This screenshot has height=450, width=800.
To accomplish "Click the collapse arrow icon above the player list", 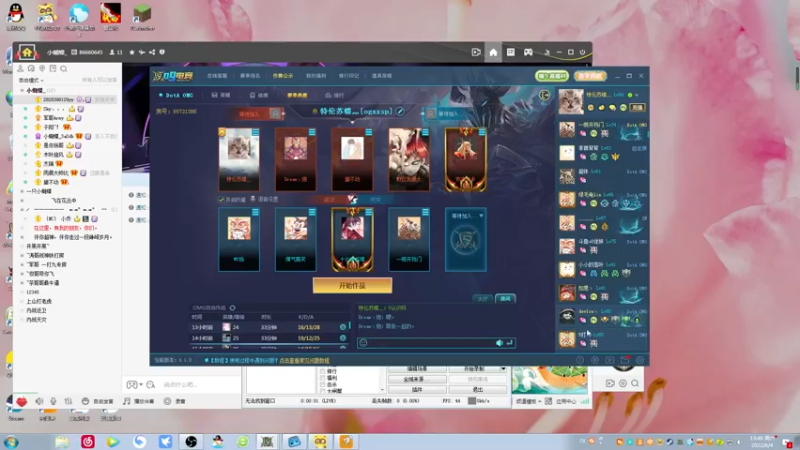I will pos(544,95).
